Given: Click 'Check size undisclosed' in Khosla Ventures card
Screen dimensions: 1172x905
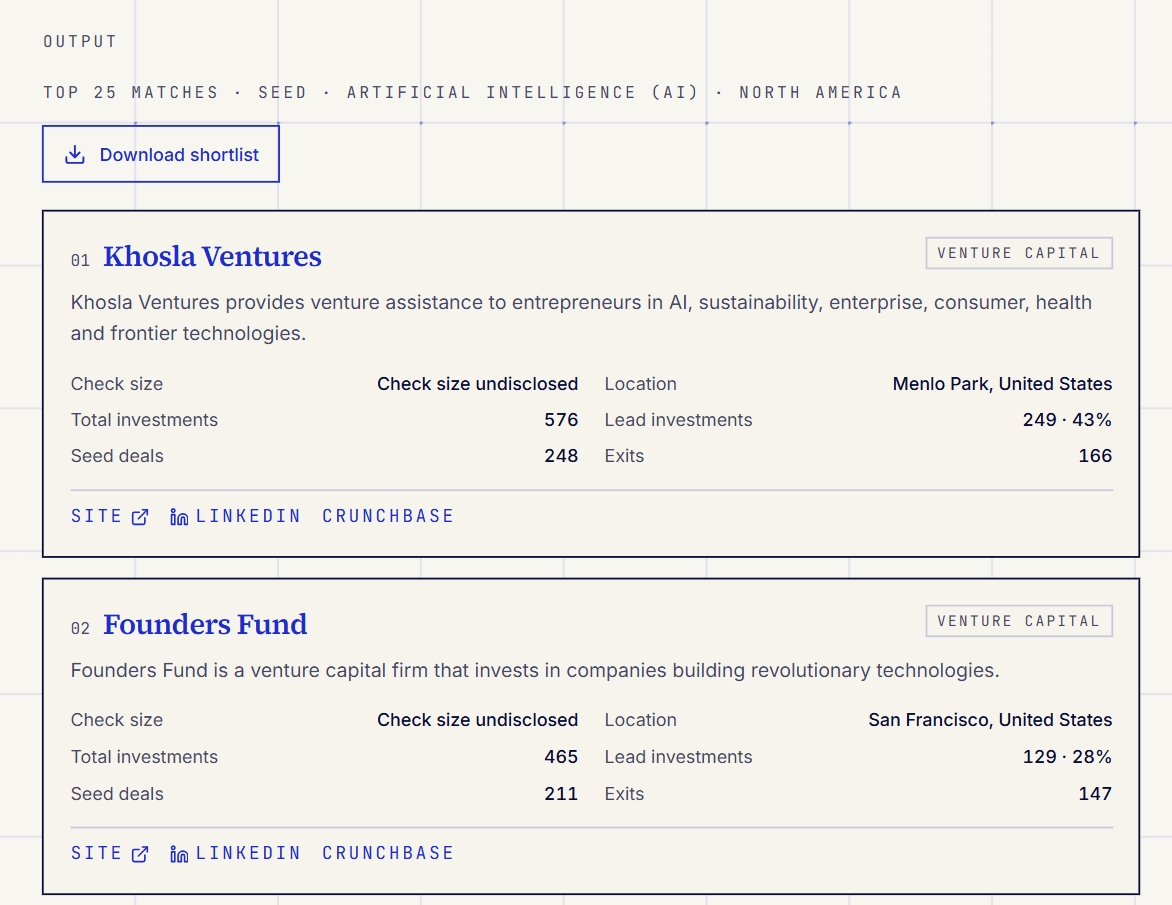Looking at the screenshot, I should pyautogui.click(x=478, y=384).
